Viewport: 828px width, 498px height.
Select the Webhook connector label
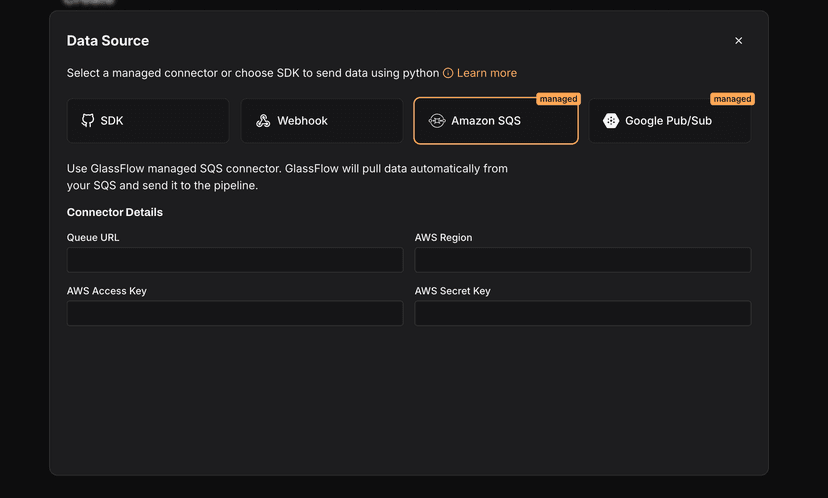(x=303, y=121)
